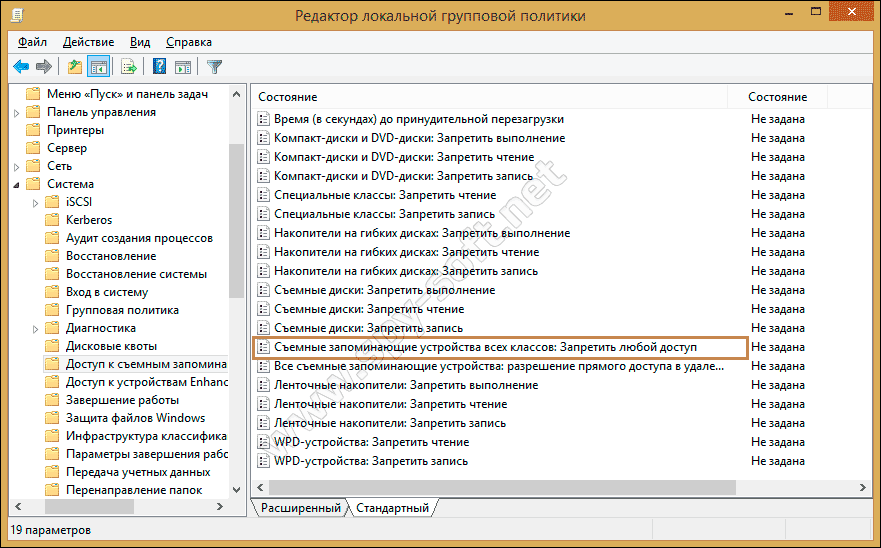Click the Export list toolbar icon
The height and width of the screenshot is (548, 881).
128,67
